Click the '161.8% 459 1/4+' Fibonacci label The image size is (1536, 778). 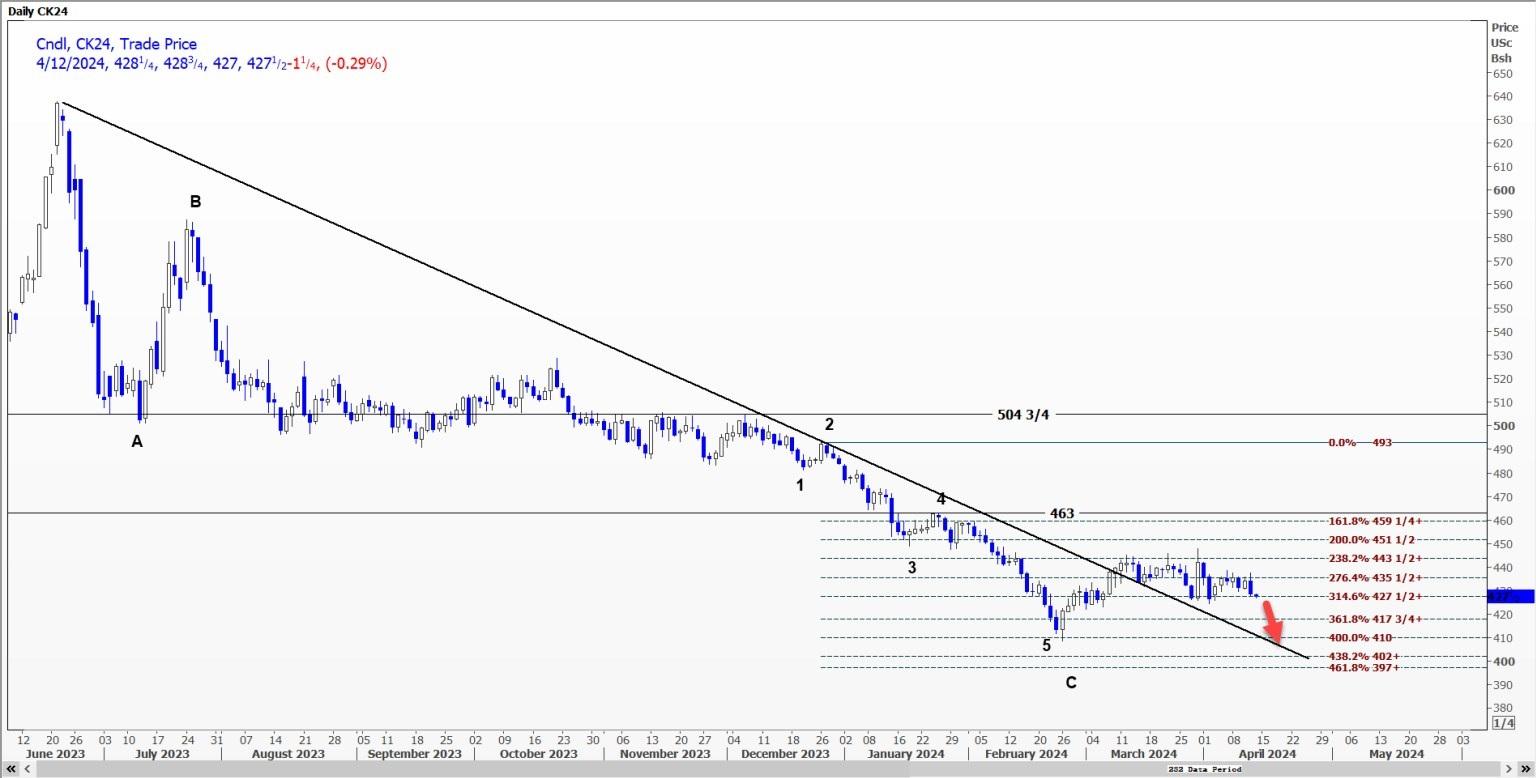(x=1376, y=521)
